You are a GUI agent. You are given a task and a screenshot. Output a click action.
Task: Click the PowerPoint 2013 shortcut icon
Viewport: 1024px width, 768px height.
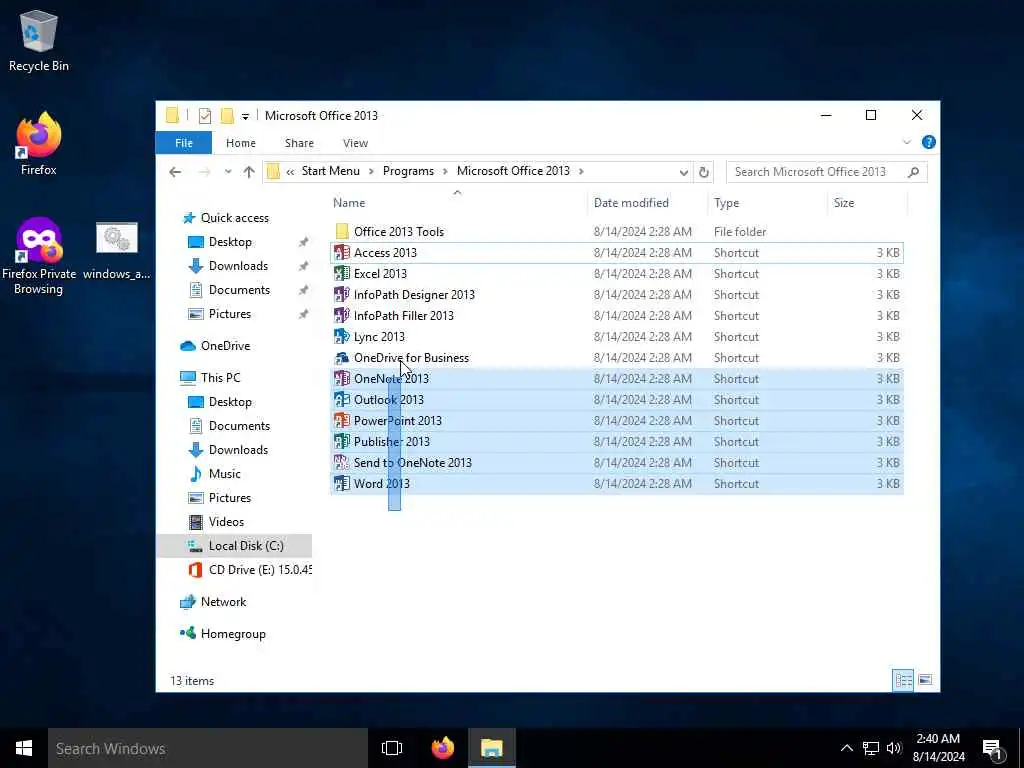pyautogui.click(x=342, y=421)
